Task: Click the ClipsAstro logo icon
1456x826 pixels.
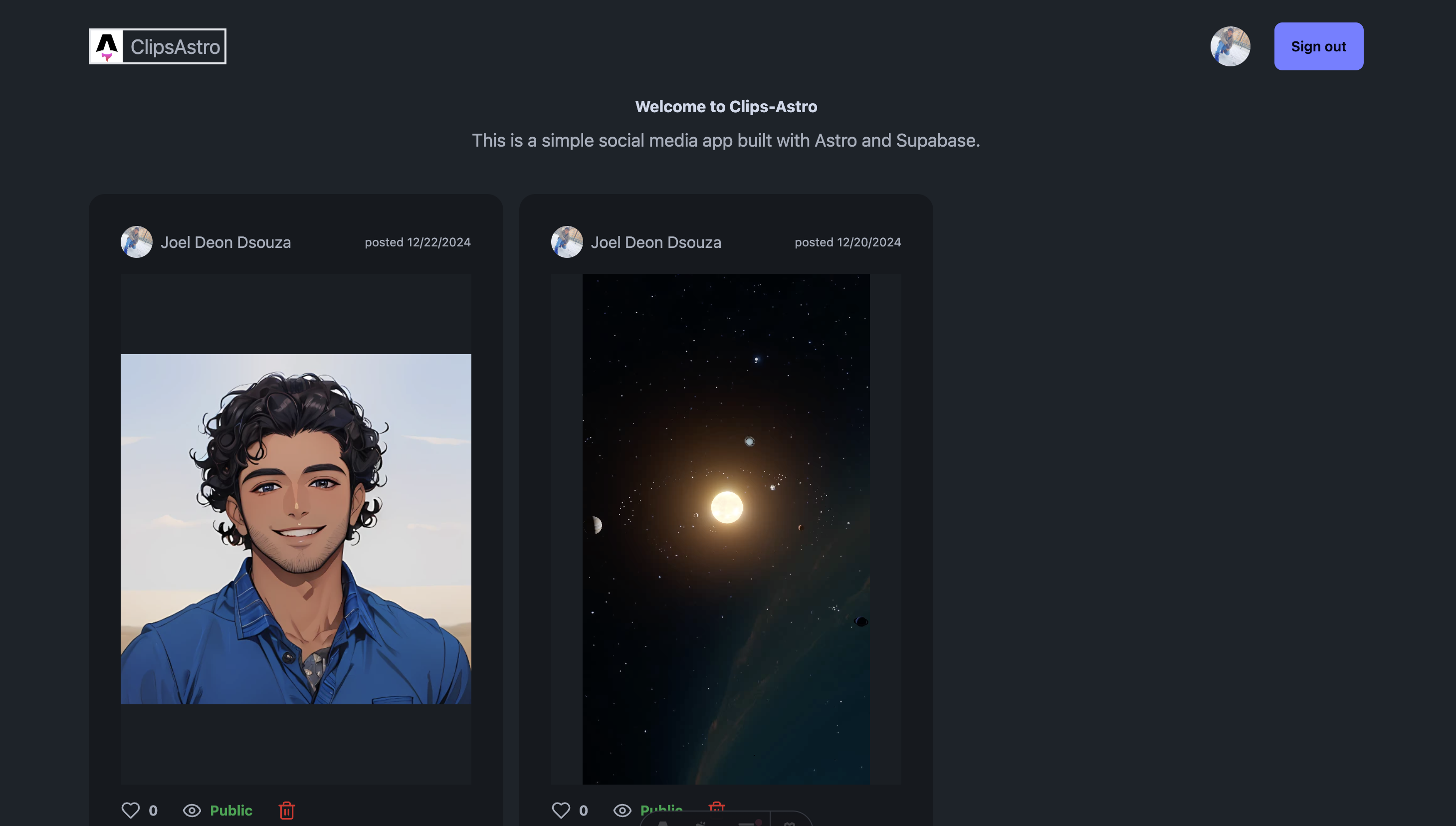Action: coord(108,46)
